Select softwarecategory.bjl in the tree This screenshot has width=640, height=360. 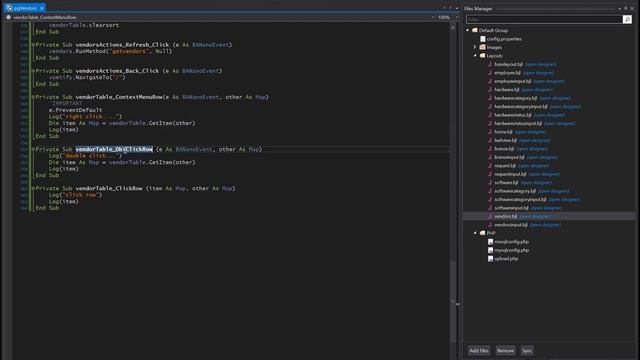click(x=515, y=191)
